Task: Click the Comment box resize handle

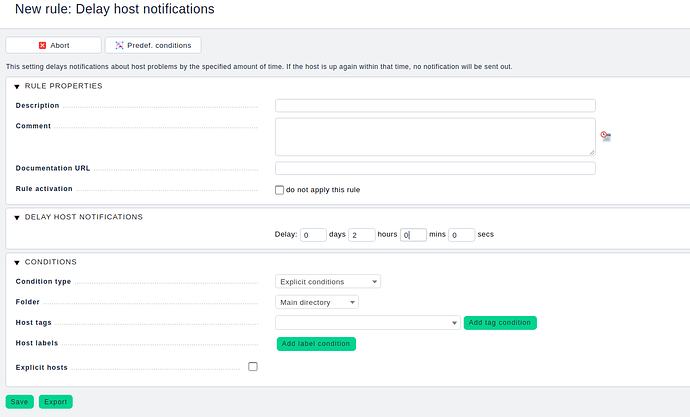Action: (x=592, y=152)
